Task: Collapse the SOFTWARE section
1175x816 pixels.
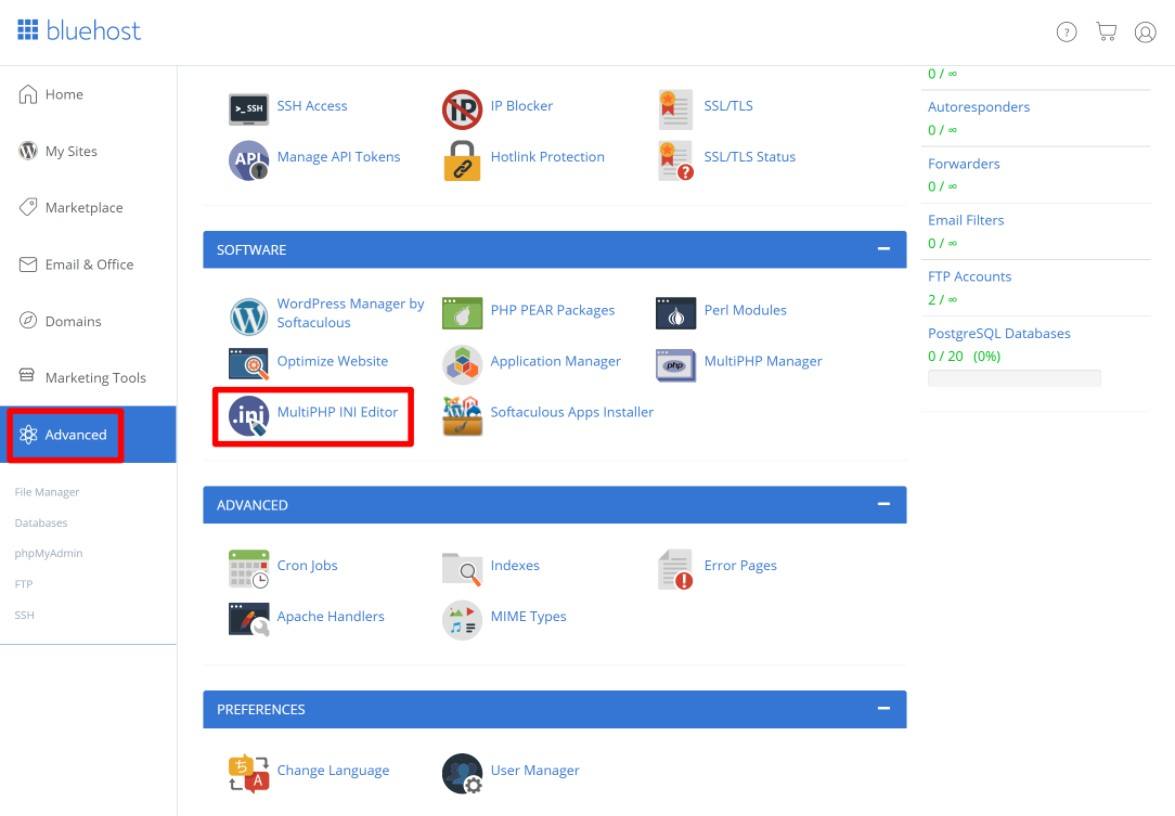Action: coord(883,249)
